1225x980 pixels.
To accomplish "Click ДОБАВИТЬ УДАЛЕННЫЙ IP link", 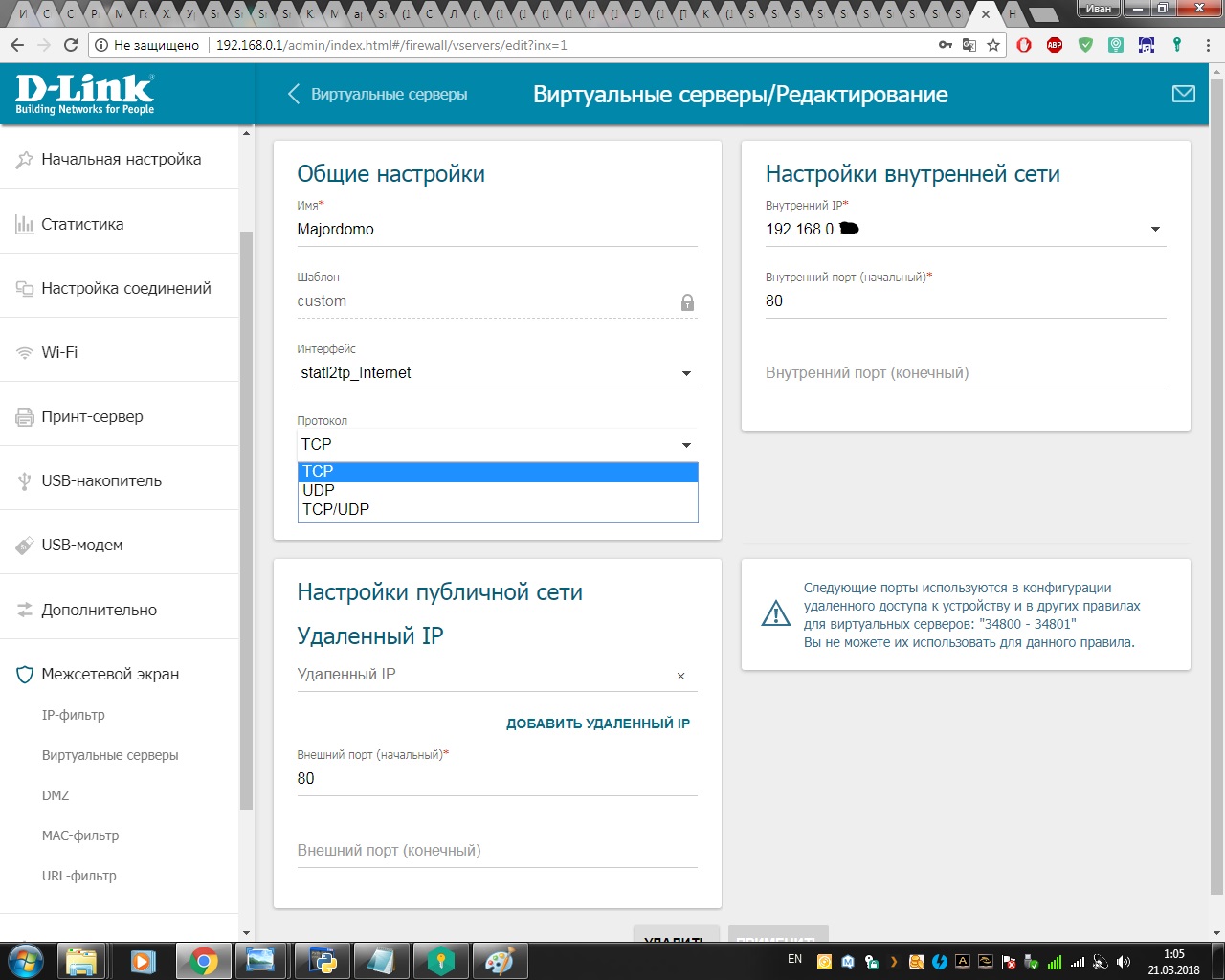I will [597, 724].
